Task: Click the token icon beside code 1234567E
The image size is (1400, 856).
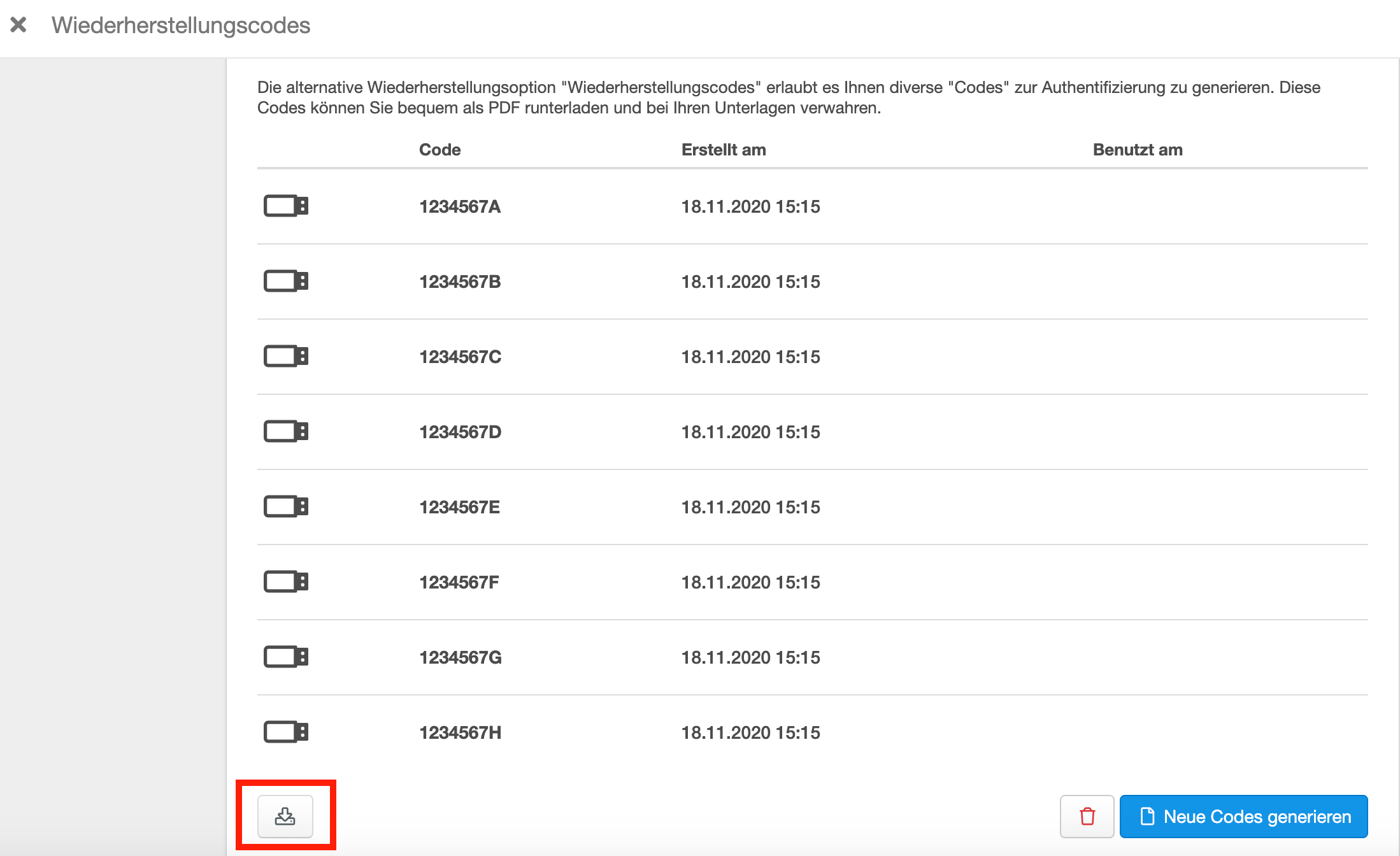Action: [285, 506]
